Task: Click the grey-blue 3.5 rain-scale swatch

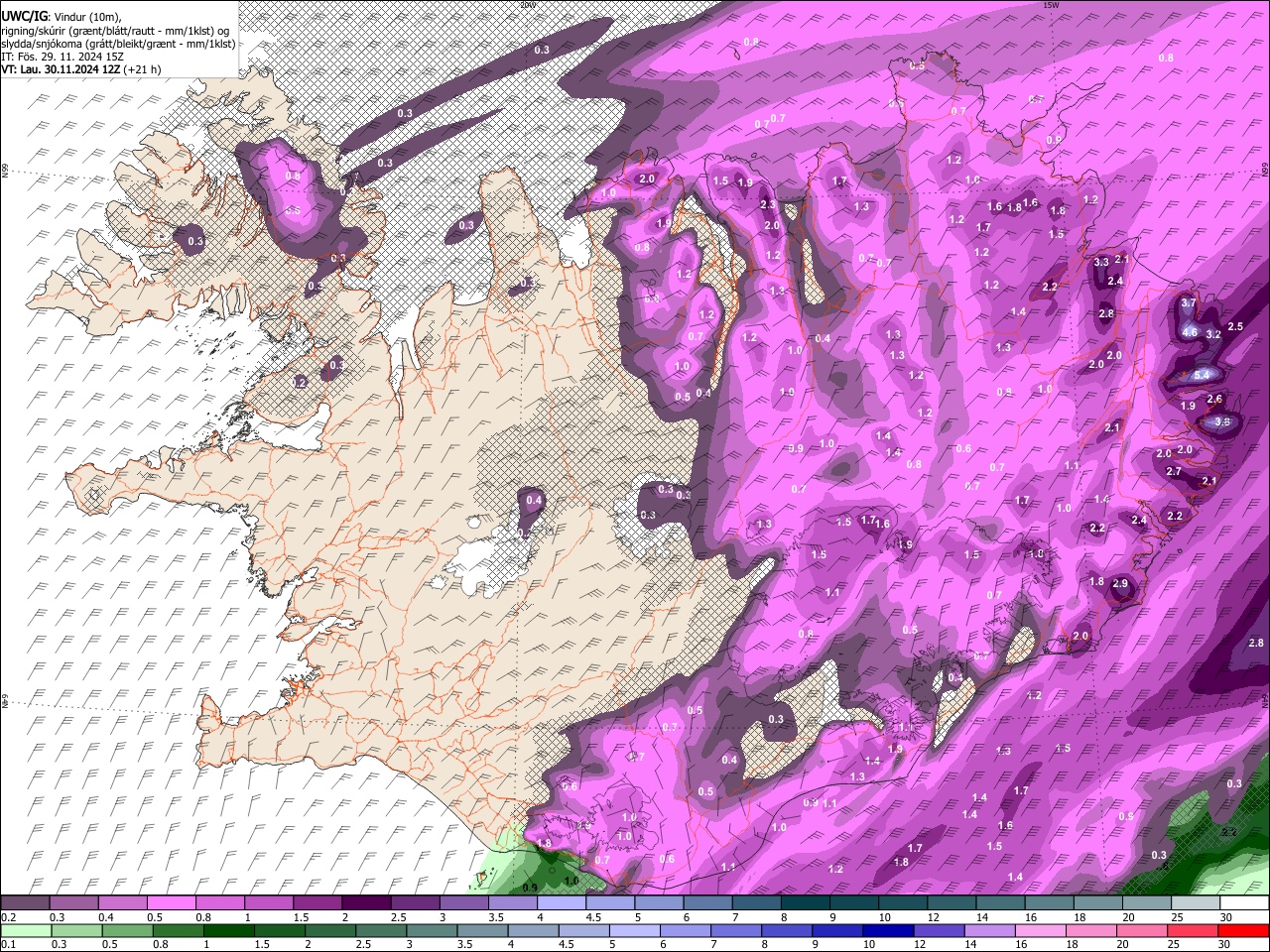Action: point(482,931)
